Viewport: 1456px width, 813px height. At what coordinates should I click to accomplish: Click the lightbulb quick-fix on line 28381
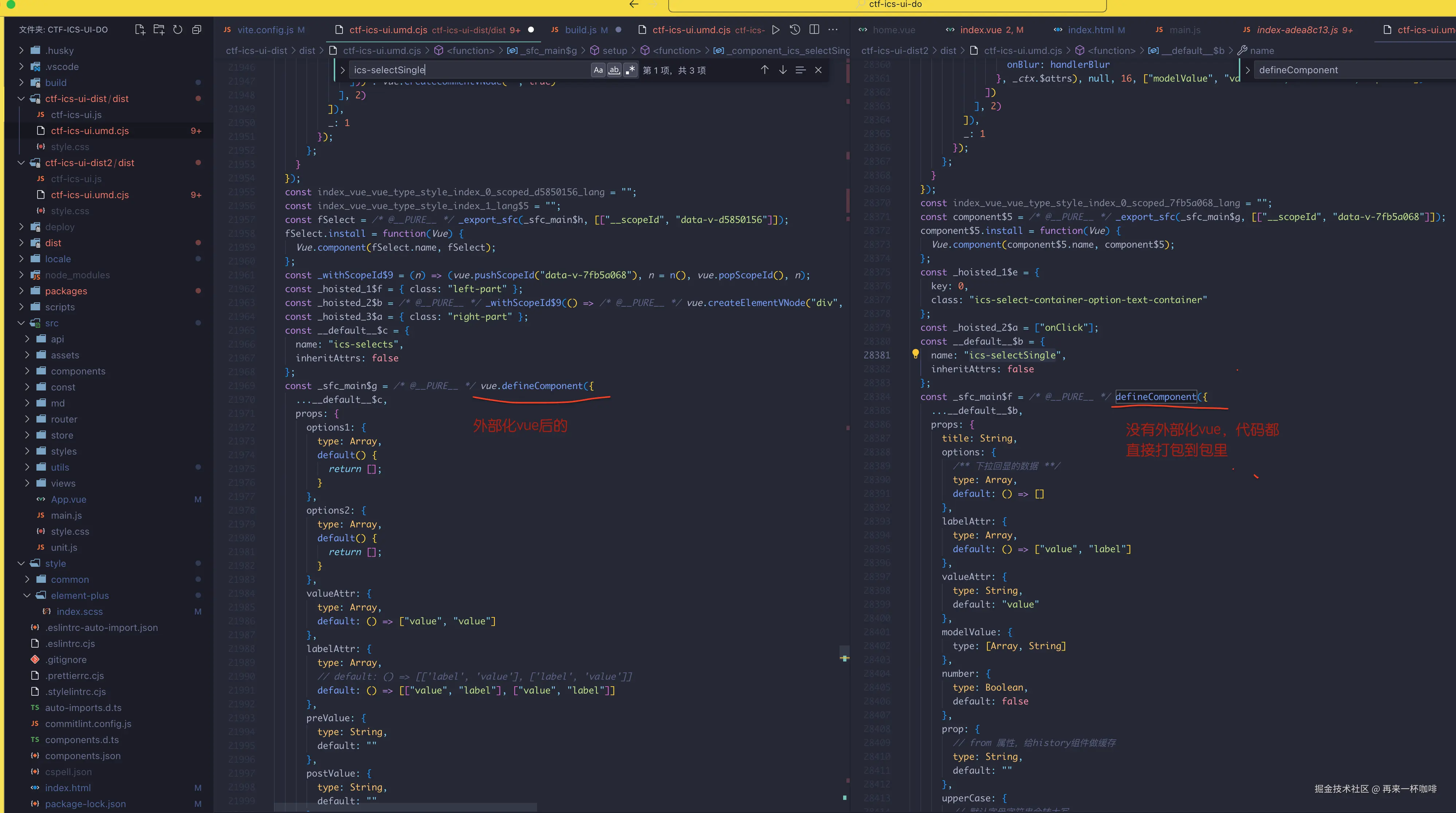[x=915, y=354]
